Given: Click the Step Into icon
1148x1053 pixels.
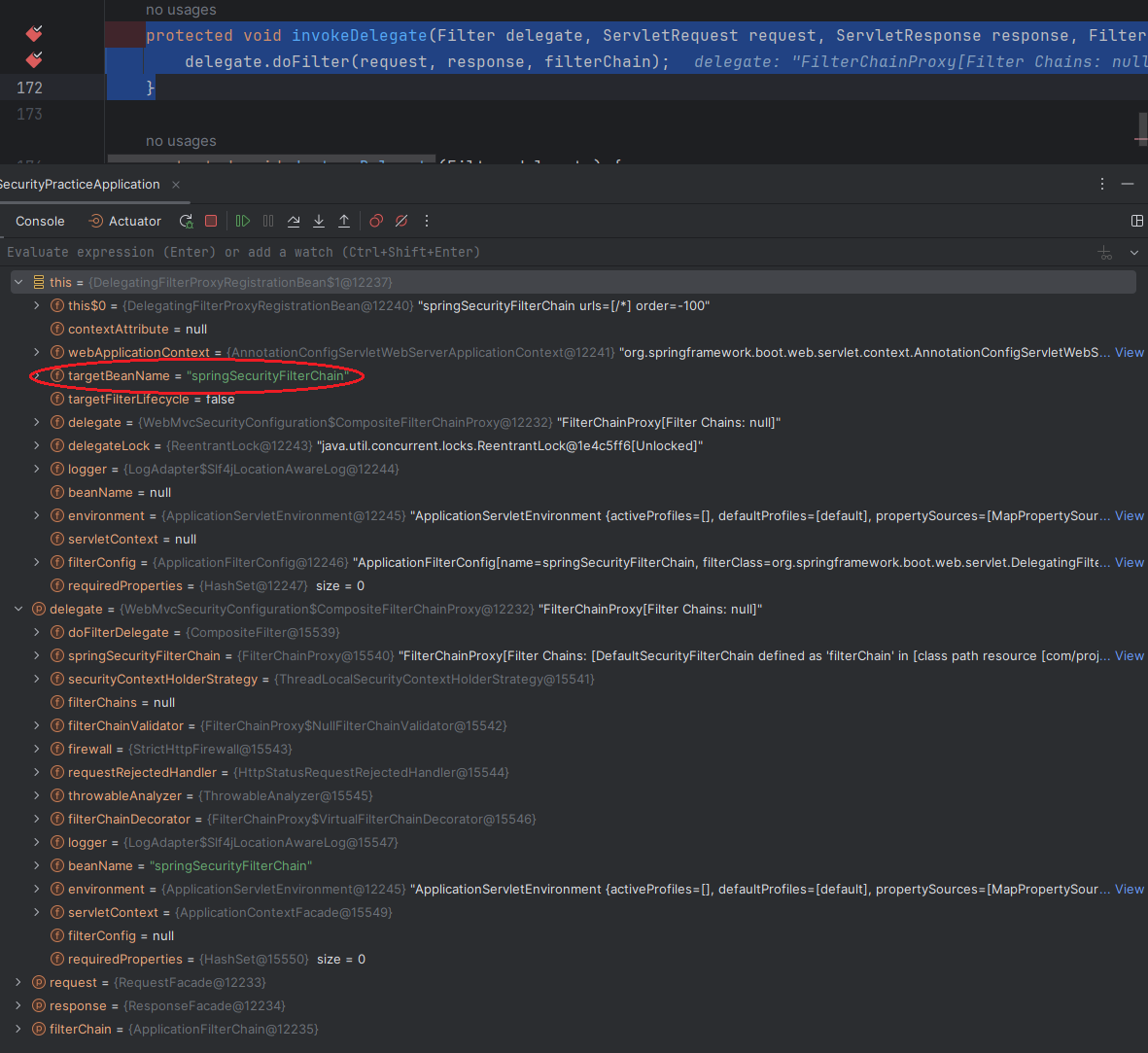Looking at the screenshot, I should pyautogui.click(x=319, y=221).
